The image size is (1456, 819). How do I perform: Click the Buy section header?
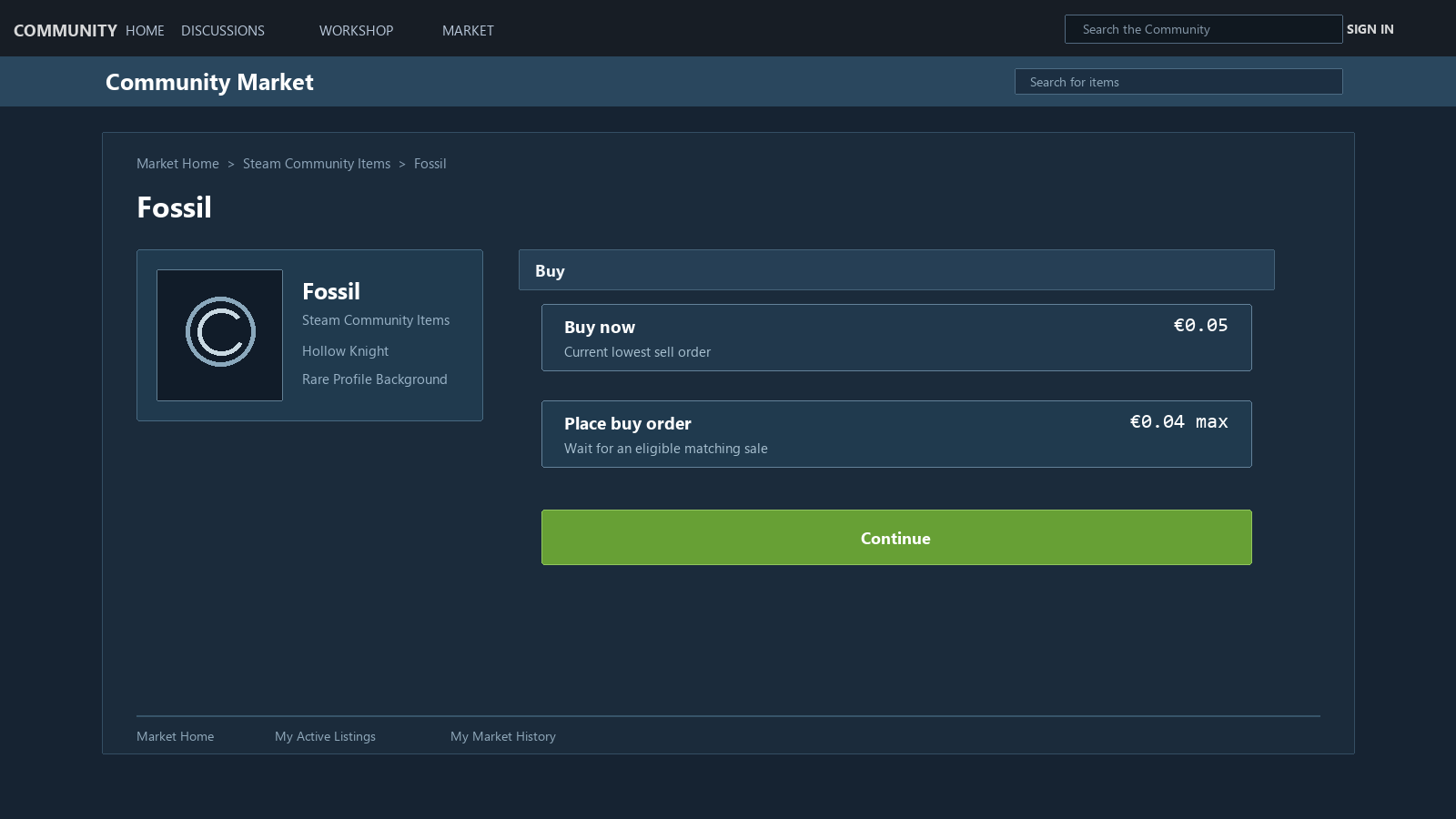(x=896, y=270)
